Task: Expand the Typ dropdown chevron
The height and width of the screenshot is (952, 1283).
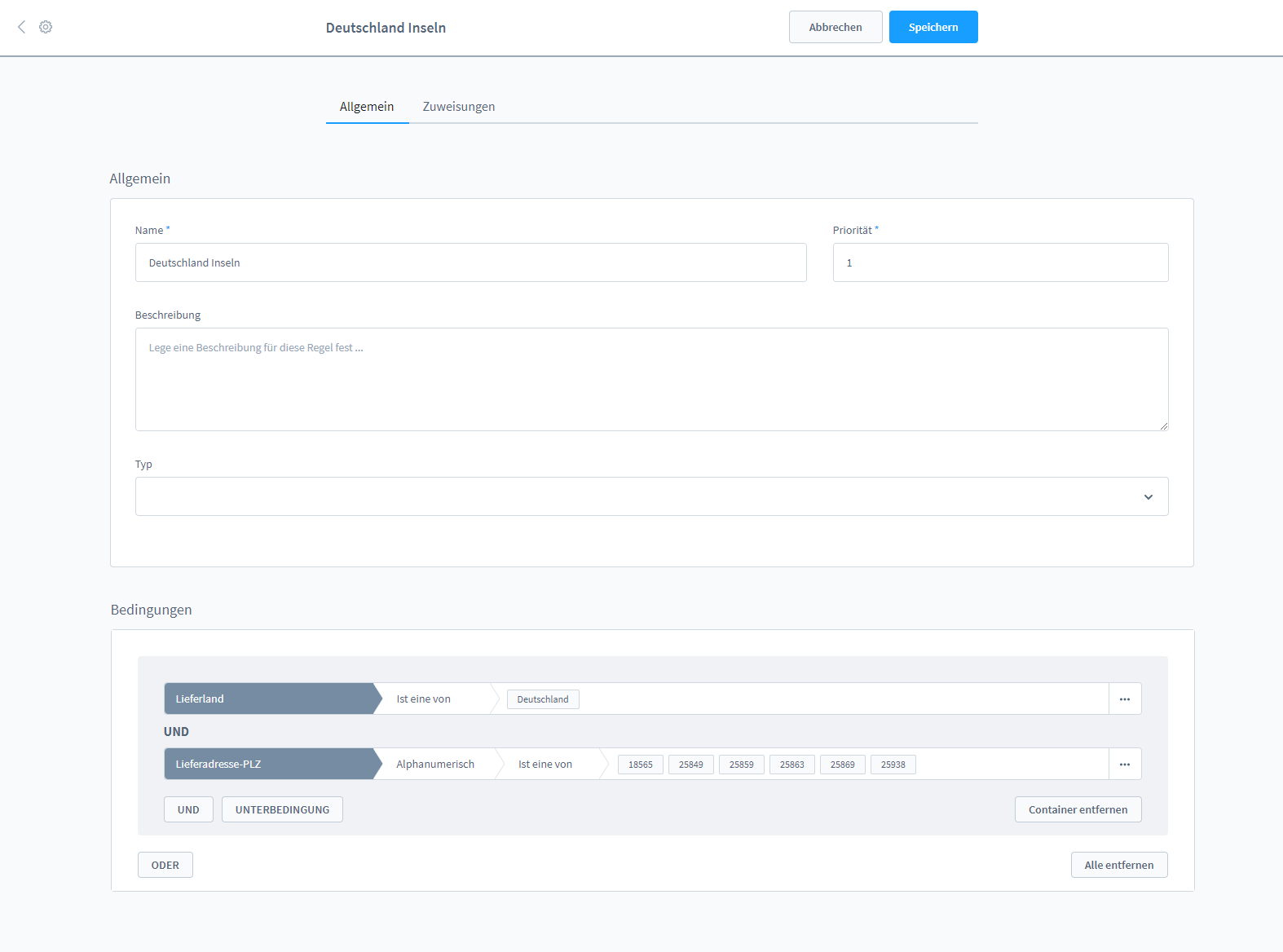Action: point(1148,497)
